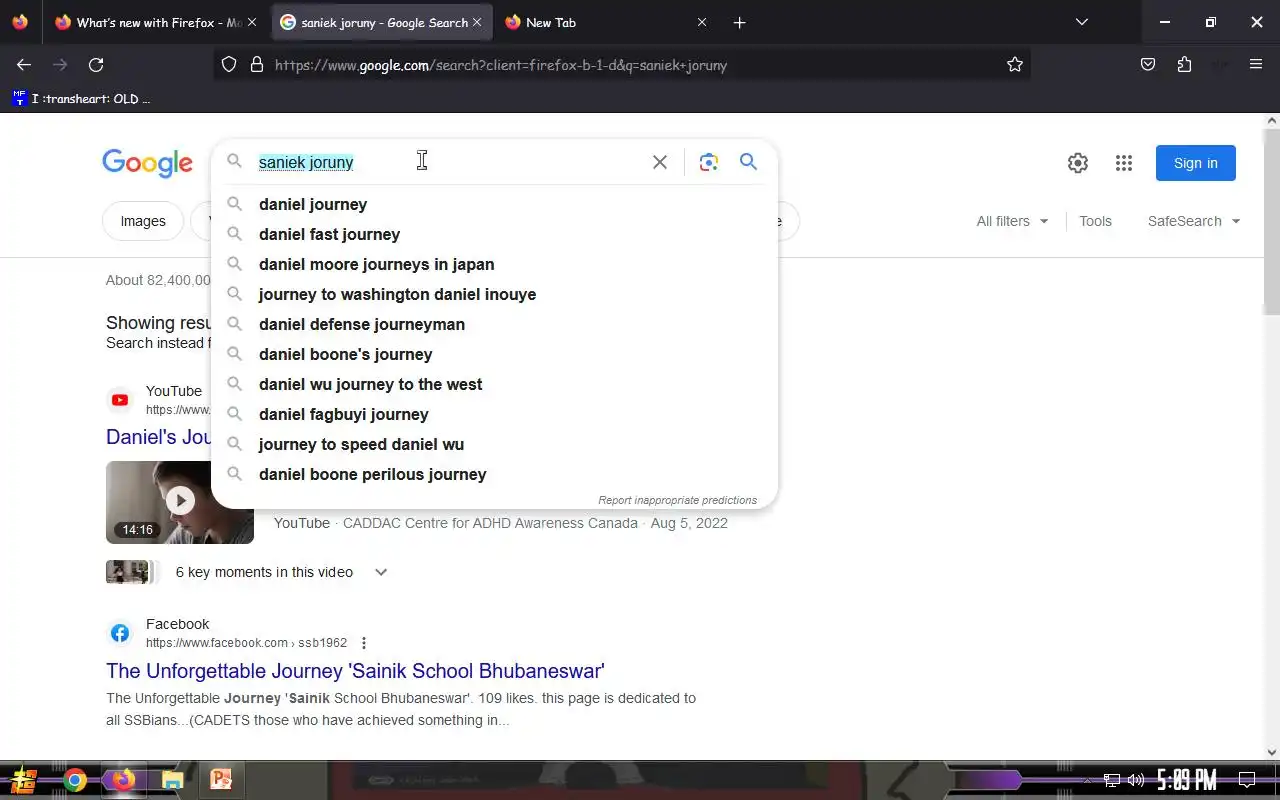Expand 6 key moments in this video
The width and height of the screenshot is (1280, 800).
point(381,572)
